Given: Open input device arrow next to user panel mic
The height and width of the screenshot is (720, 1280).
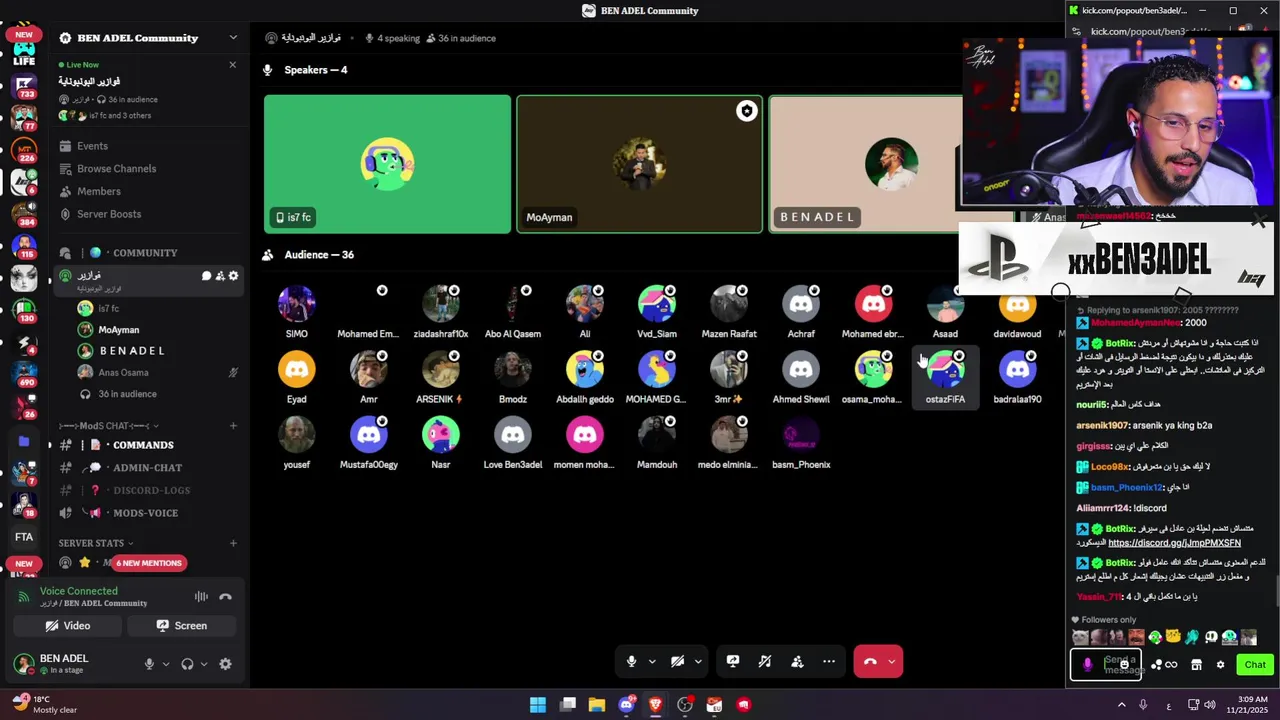Looking at the screenshot, I should click(x=166, y=664).
